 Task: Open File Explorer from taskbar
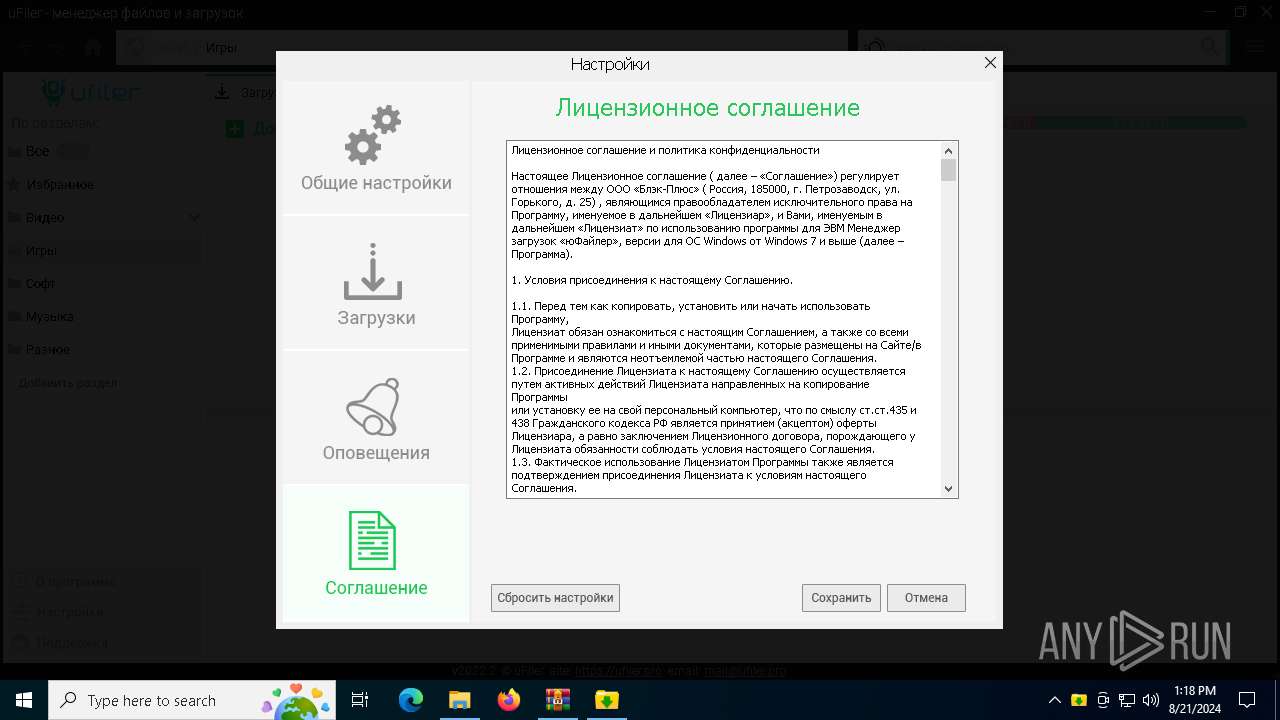[459, 700]
